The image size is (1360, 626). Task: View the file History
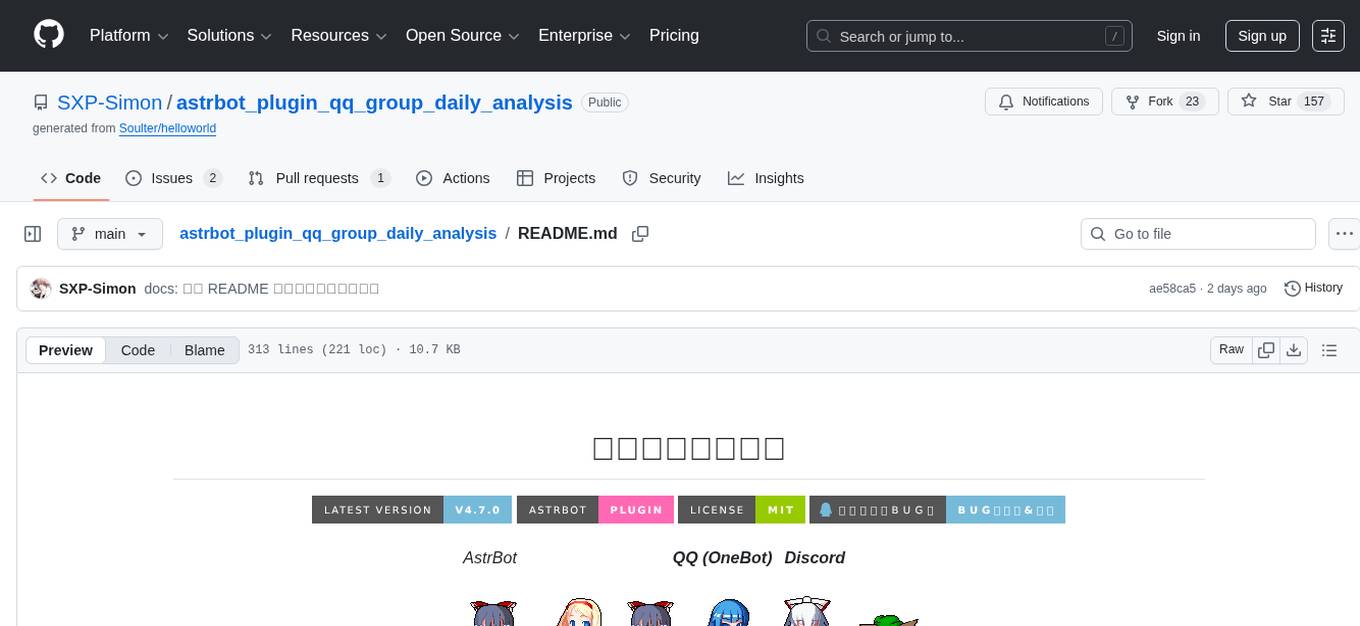(x=1313, y=288)
